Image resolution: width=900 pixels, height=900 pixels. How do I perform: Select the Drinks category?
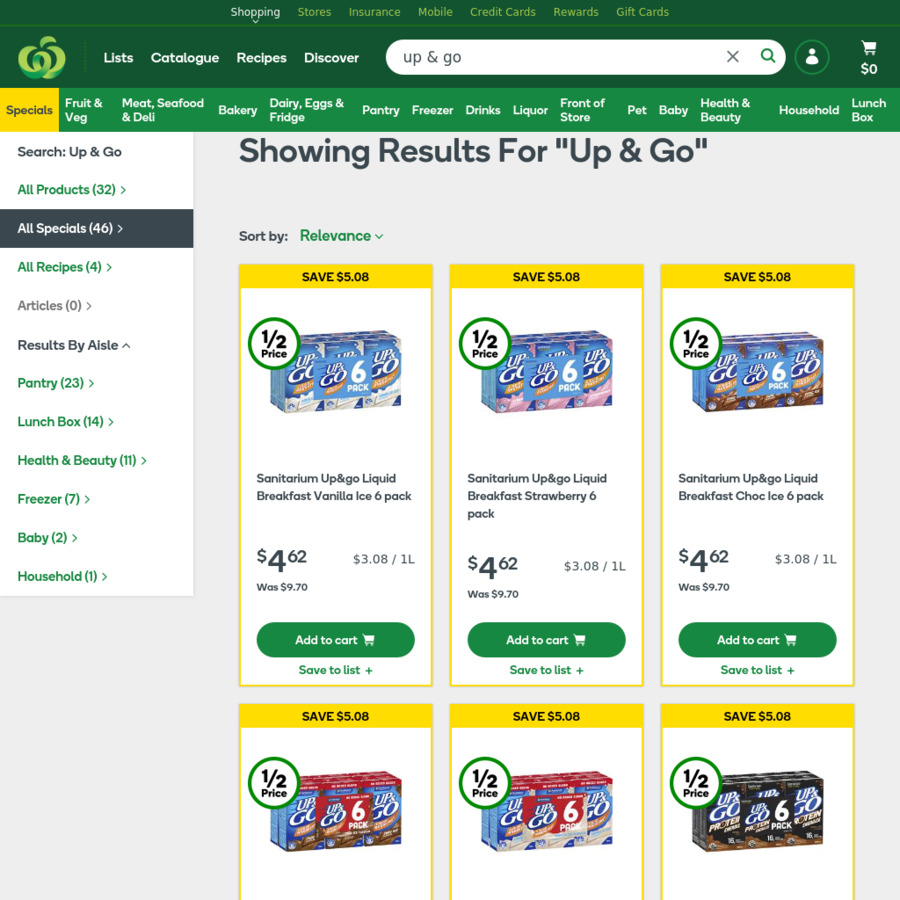pyautogui.click(x=483, y=110)
